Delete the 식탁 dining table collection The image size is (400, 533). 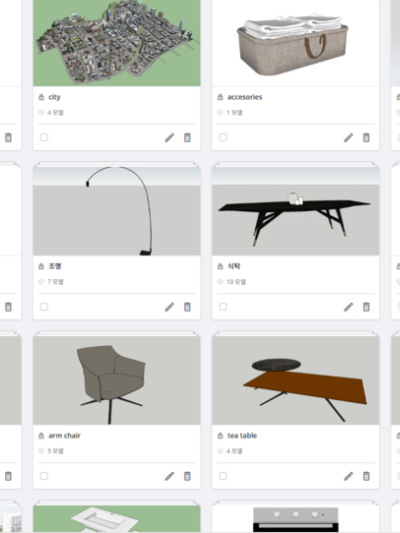click(366, 307)
